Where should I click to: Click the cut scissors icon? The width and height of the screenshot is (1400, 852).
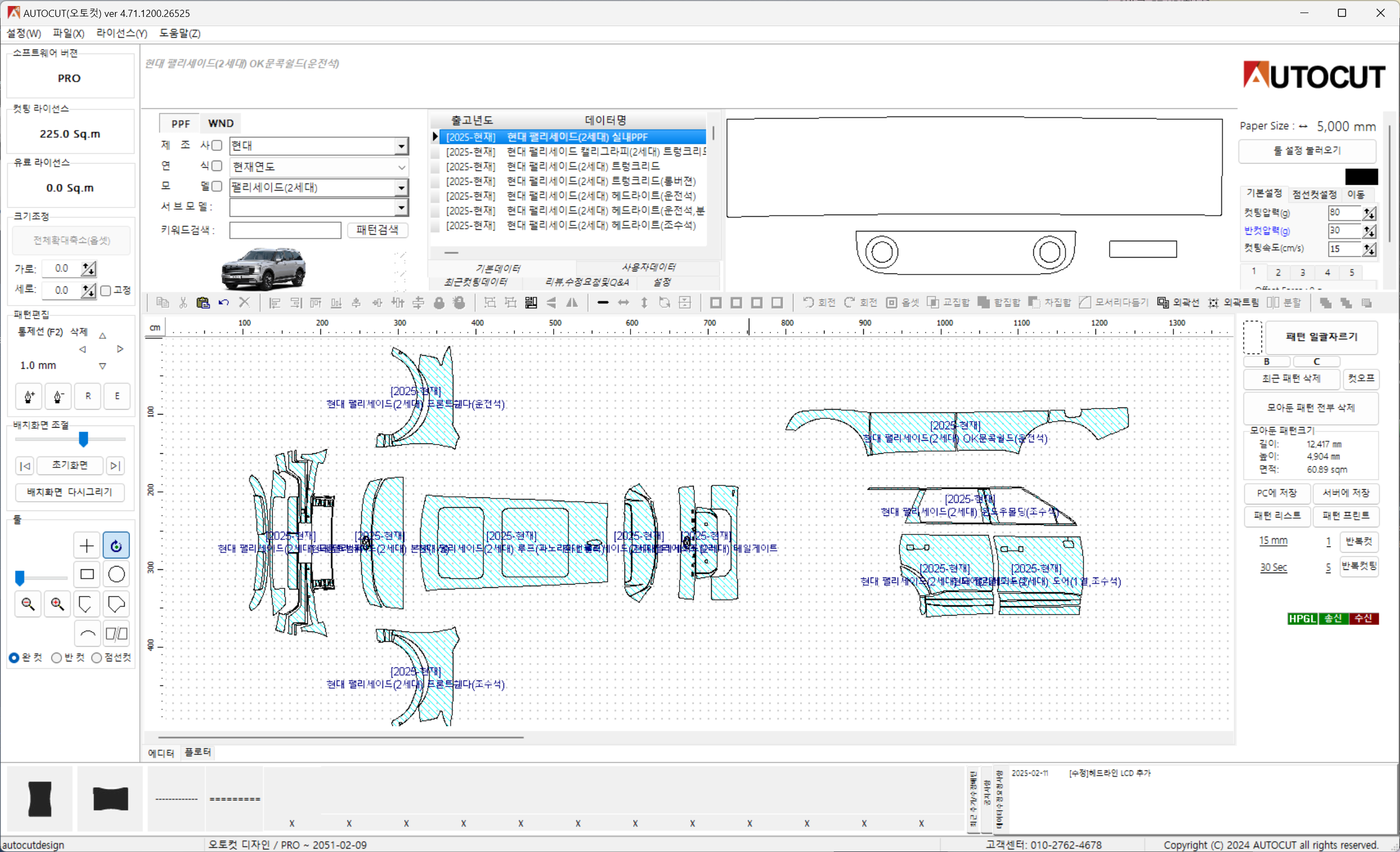click(x=183, y=303)
